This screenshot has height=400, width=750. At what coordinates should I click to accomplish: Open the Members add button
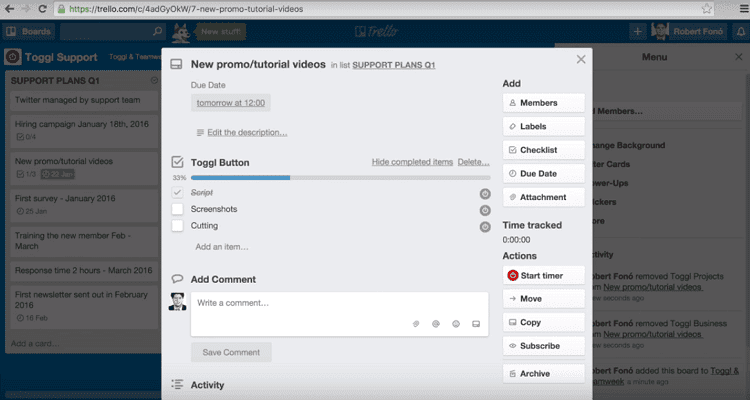(x=543, y=103)
